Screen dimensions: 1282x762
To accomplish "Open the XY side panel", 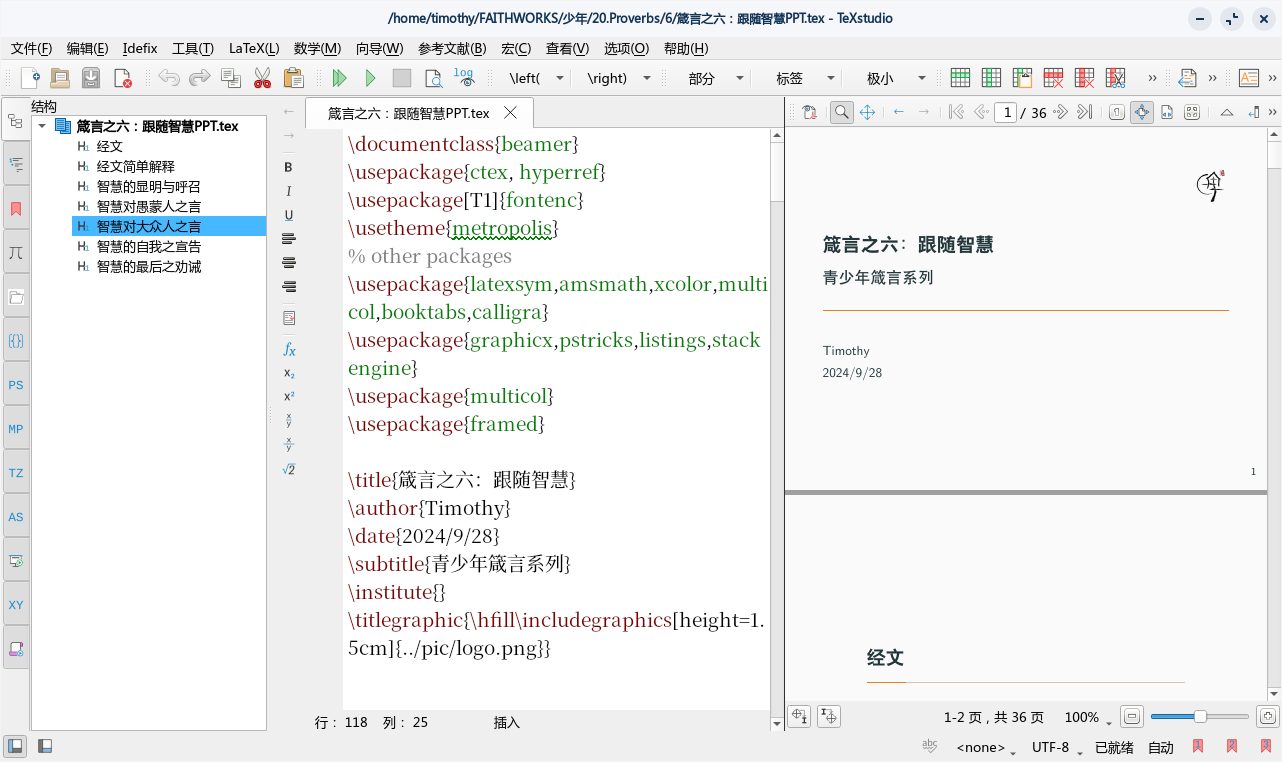I will 16,605.
